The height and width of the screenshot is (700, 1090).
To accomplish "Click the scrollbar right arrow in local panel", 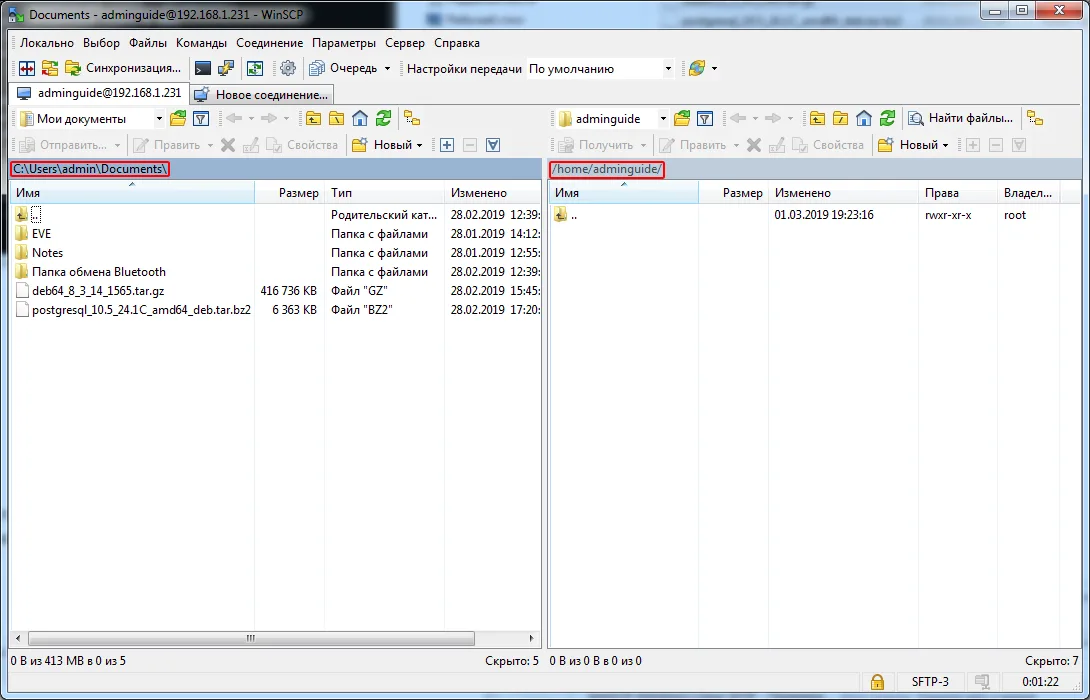I will 532,638.
